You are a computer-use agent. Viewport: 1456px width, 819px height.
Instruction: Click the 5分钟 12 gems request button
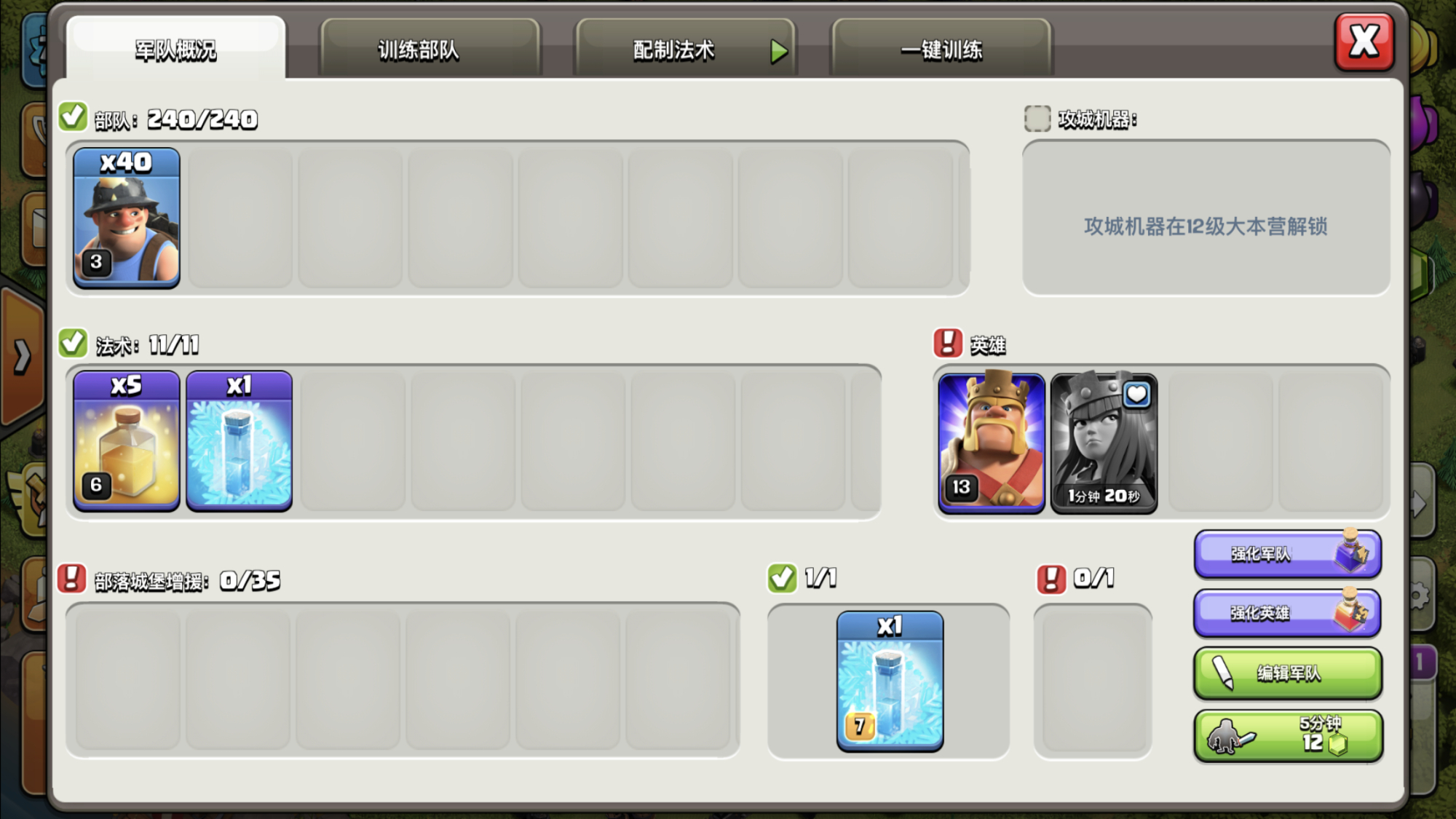1287,736
